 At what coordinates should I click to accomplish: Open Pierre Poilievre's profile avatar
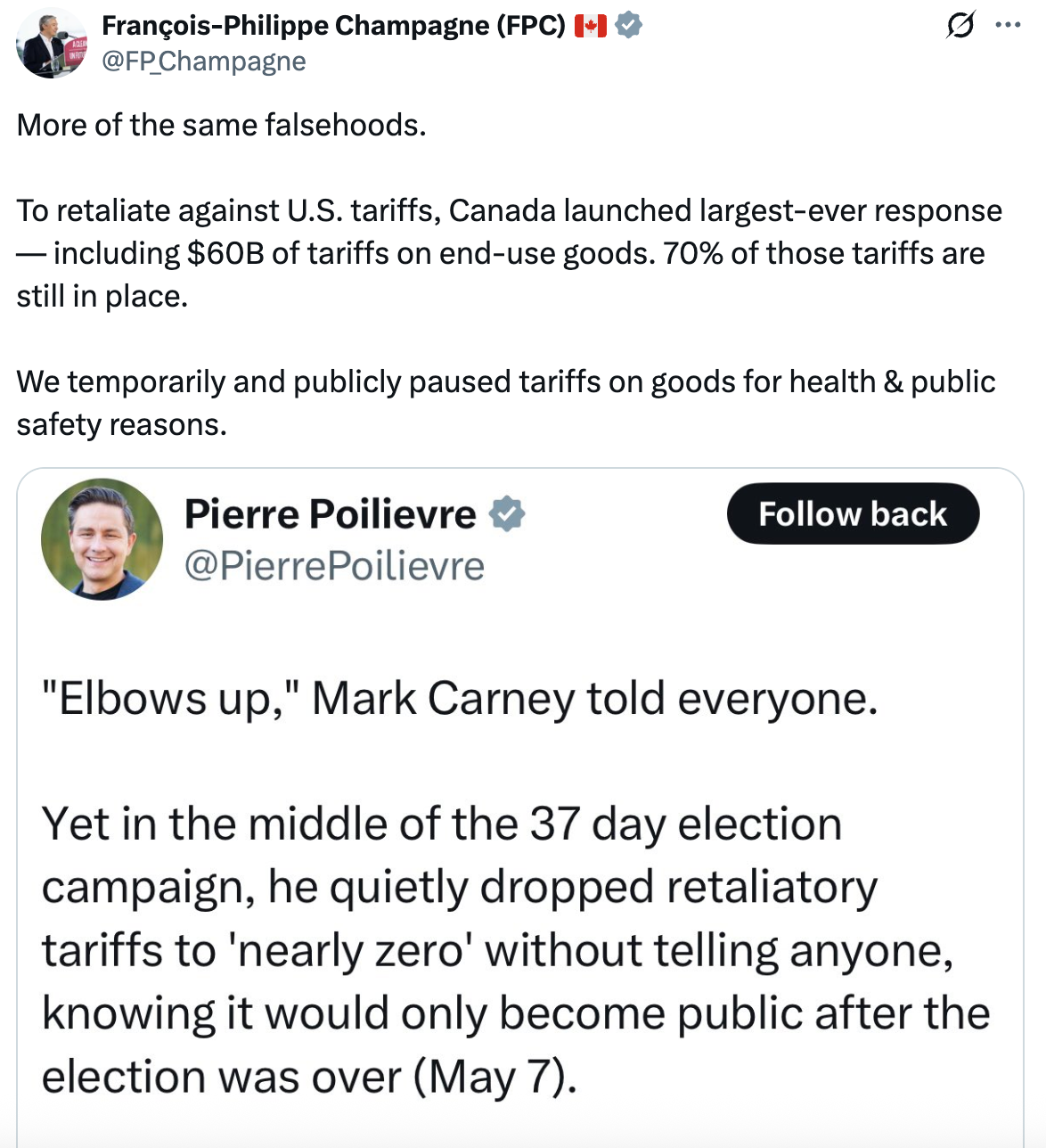pyautogui.click(x=102, y=539)
